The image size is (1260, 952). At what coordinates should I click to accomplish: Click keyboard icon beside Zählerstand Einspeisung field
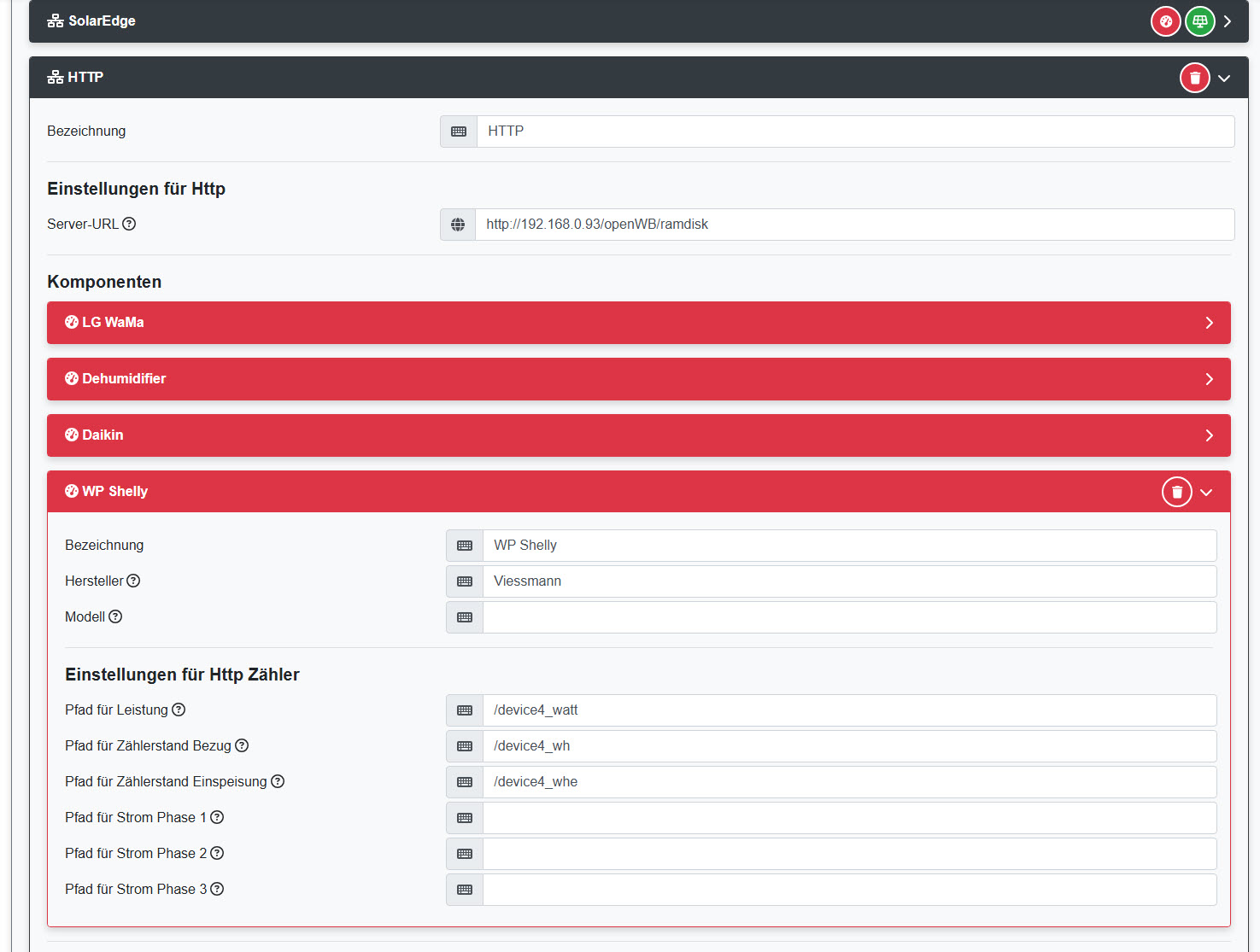pyautogui.click(x=465, y=782)
